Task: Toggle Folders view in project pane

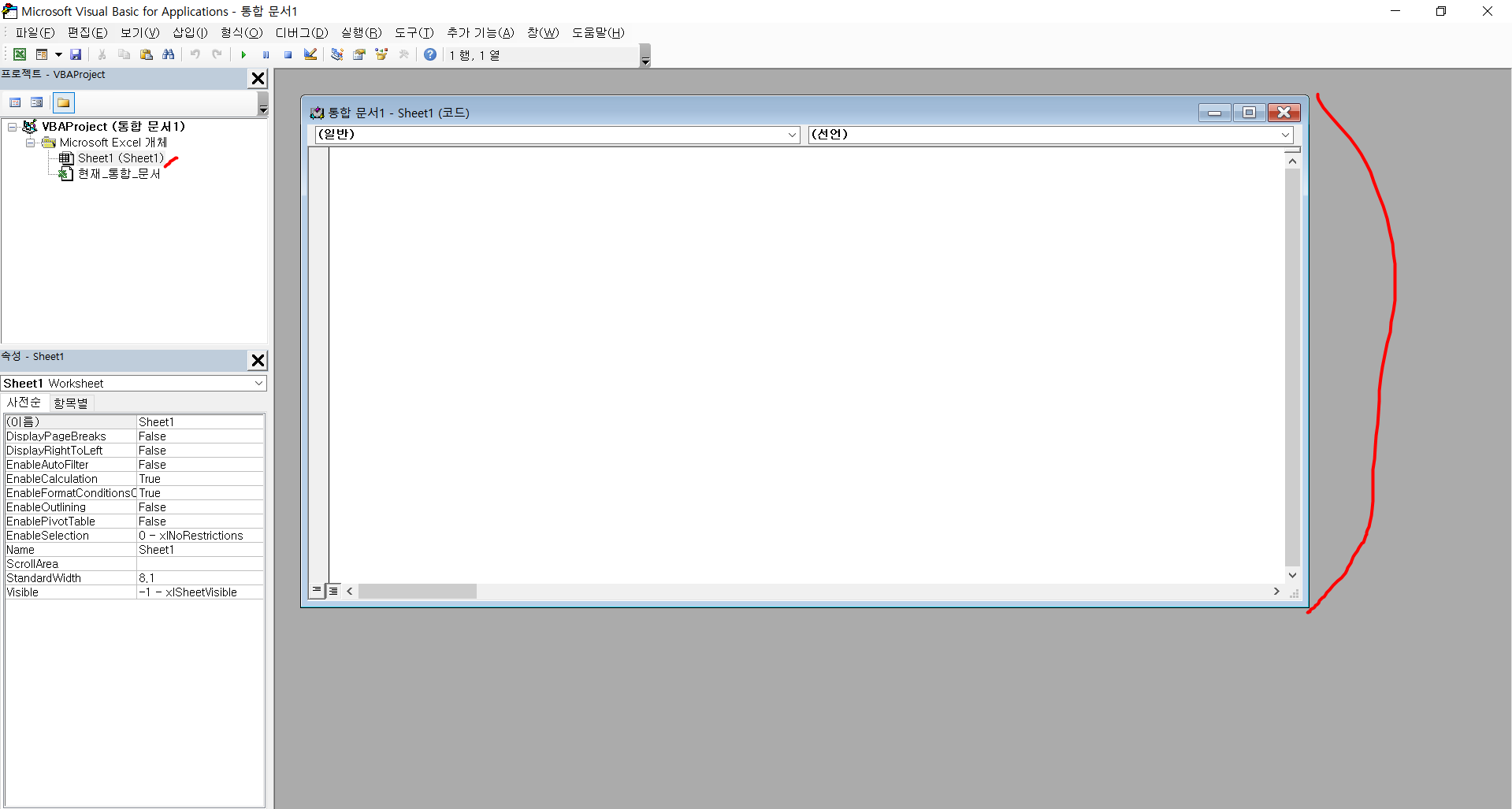Action: [x=64, y=102]
